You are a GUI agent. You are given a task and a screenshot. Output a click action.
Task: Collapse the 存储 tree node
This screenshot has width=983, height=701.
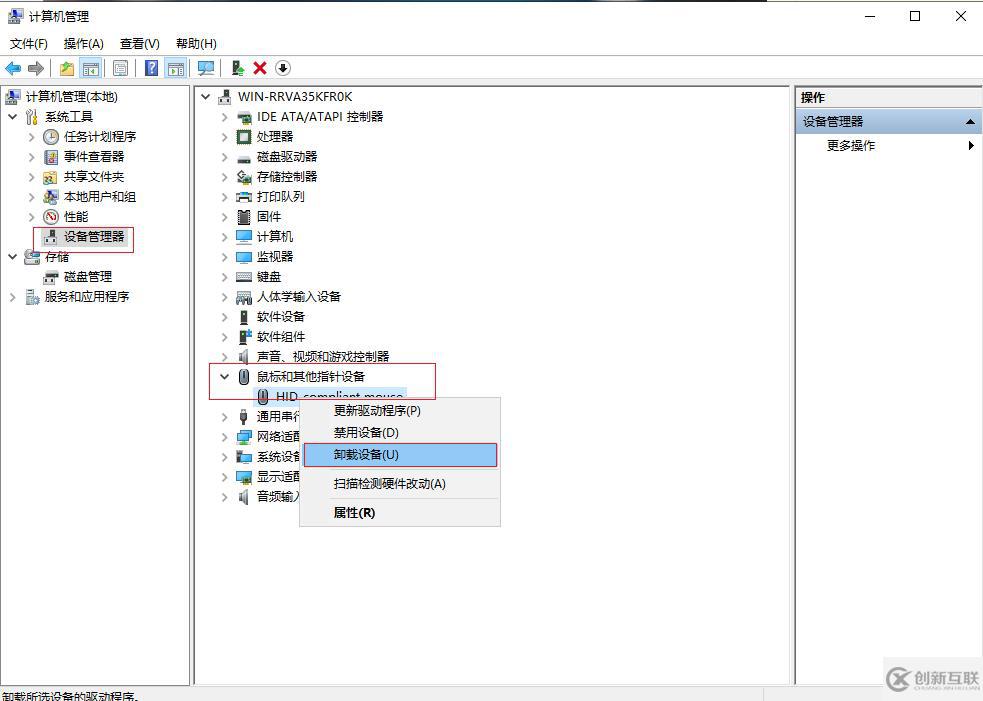click(13, 257)
